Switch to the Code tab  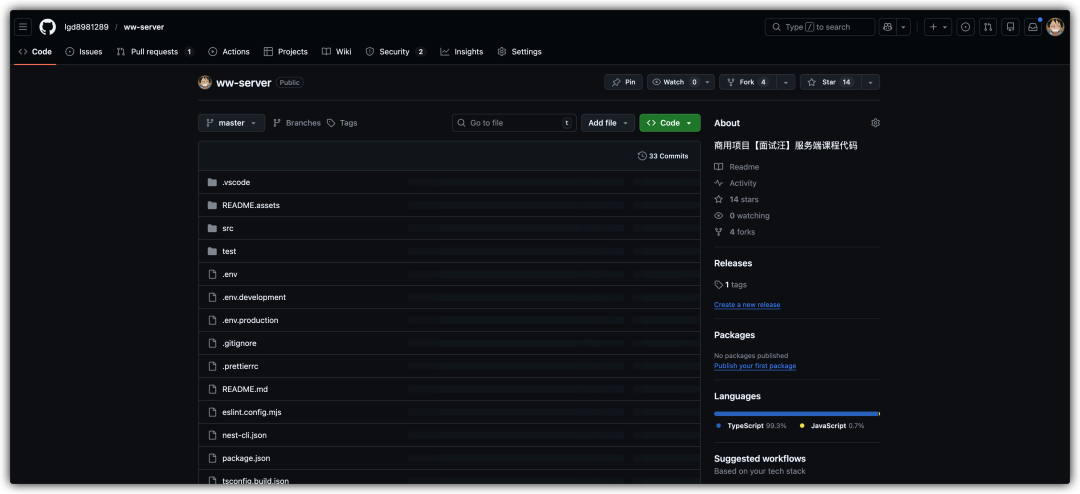pyautogui.click(x=35, y=52)
